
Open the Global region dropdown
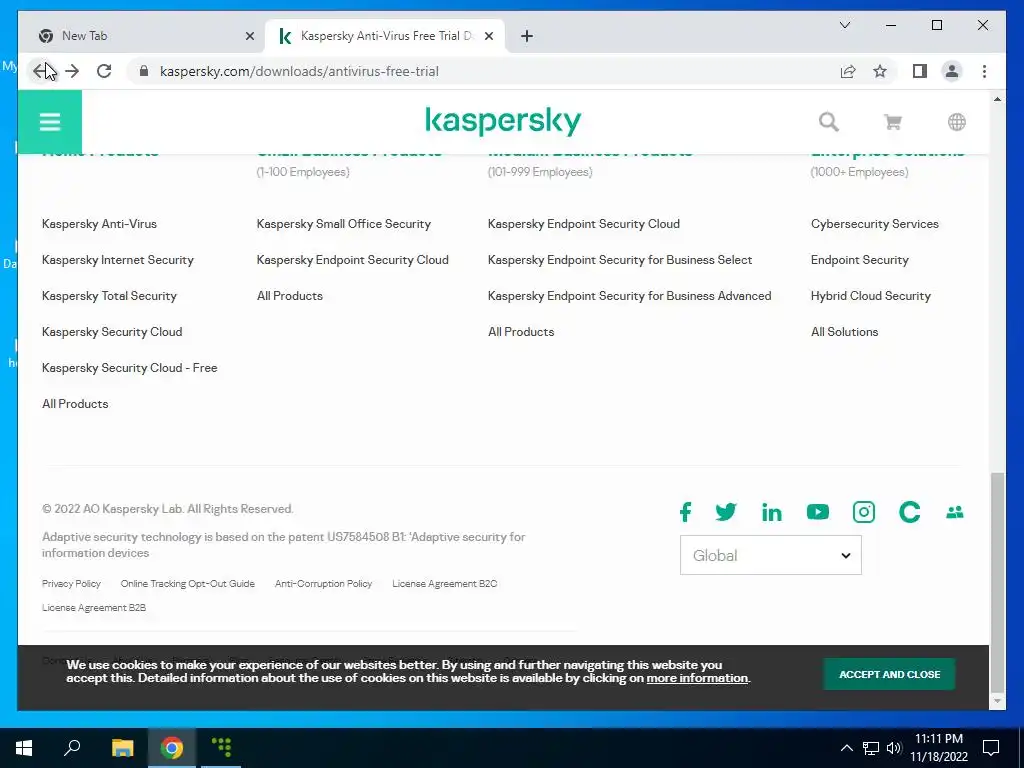tap(771, 555)
